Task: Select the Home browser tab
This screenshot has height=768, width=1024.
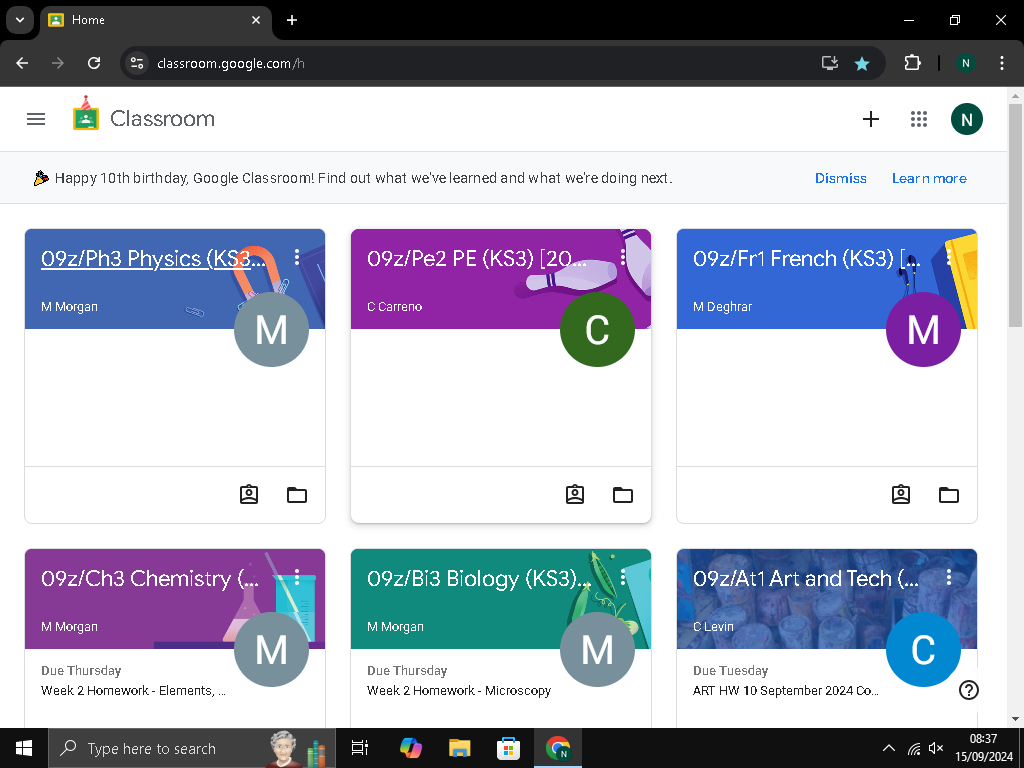Action: [x=155, y=20]
